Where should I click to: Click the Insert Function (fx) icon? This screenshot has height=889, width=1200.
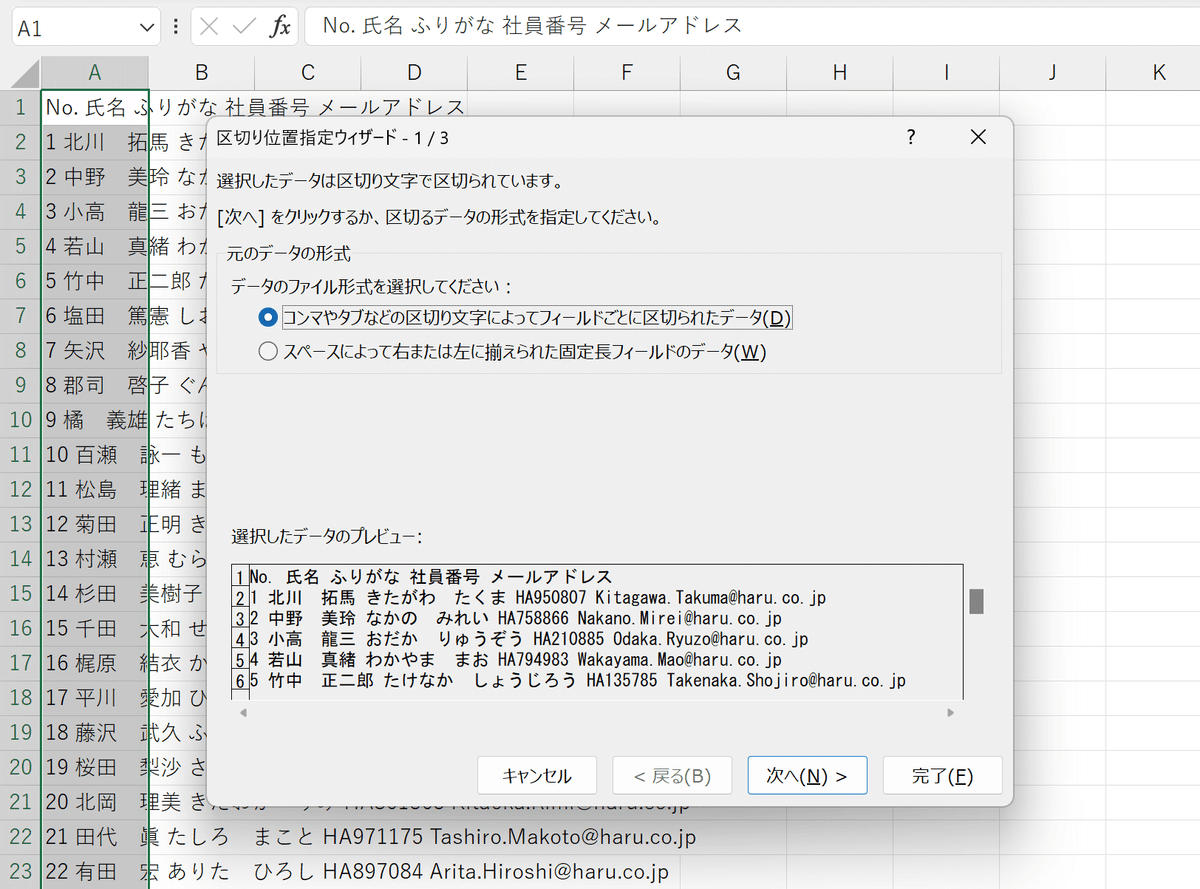click(280, 26)
